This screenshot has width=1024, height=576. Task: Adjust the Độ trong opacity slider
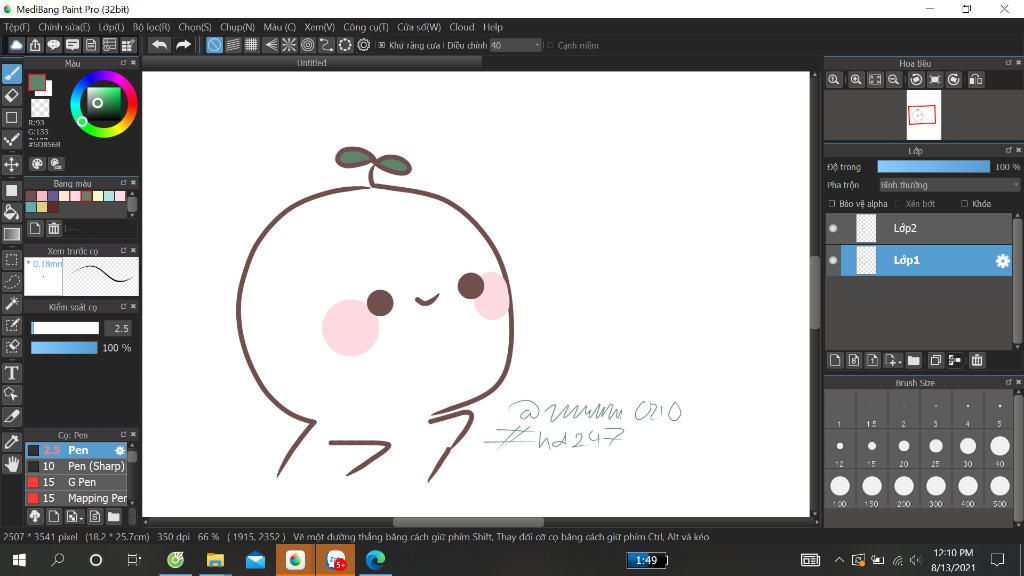(934, 167)
